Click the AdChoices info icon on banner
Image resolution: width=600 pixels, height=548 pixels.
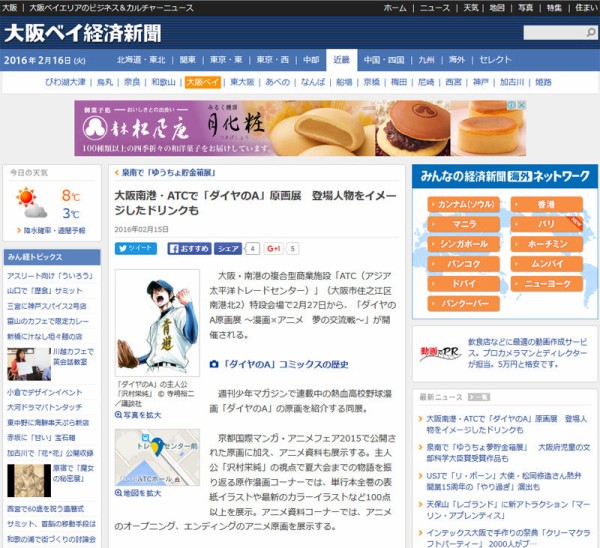[512, 105]
